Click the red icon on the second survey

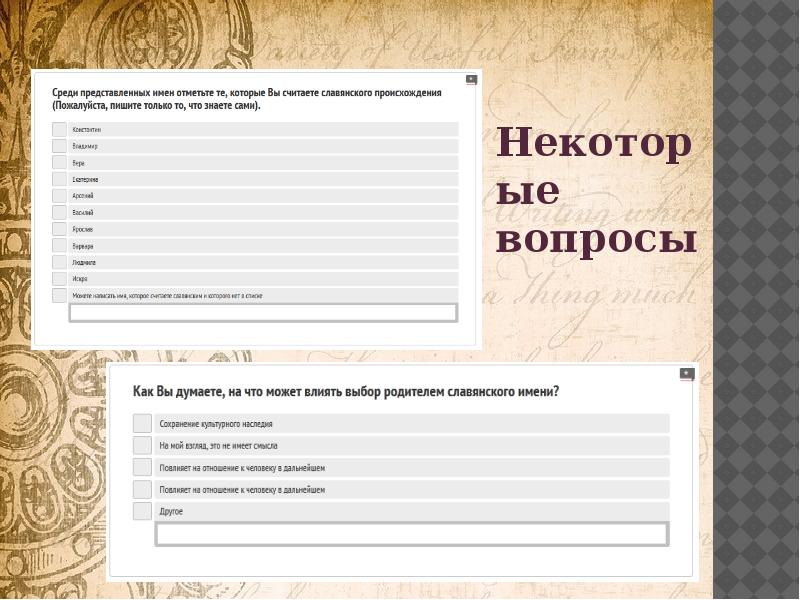[x=685, y=371]
